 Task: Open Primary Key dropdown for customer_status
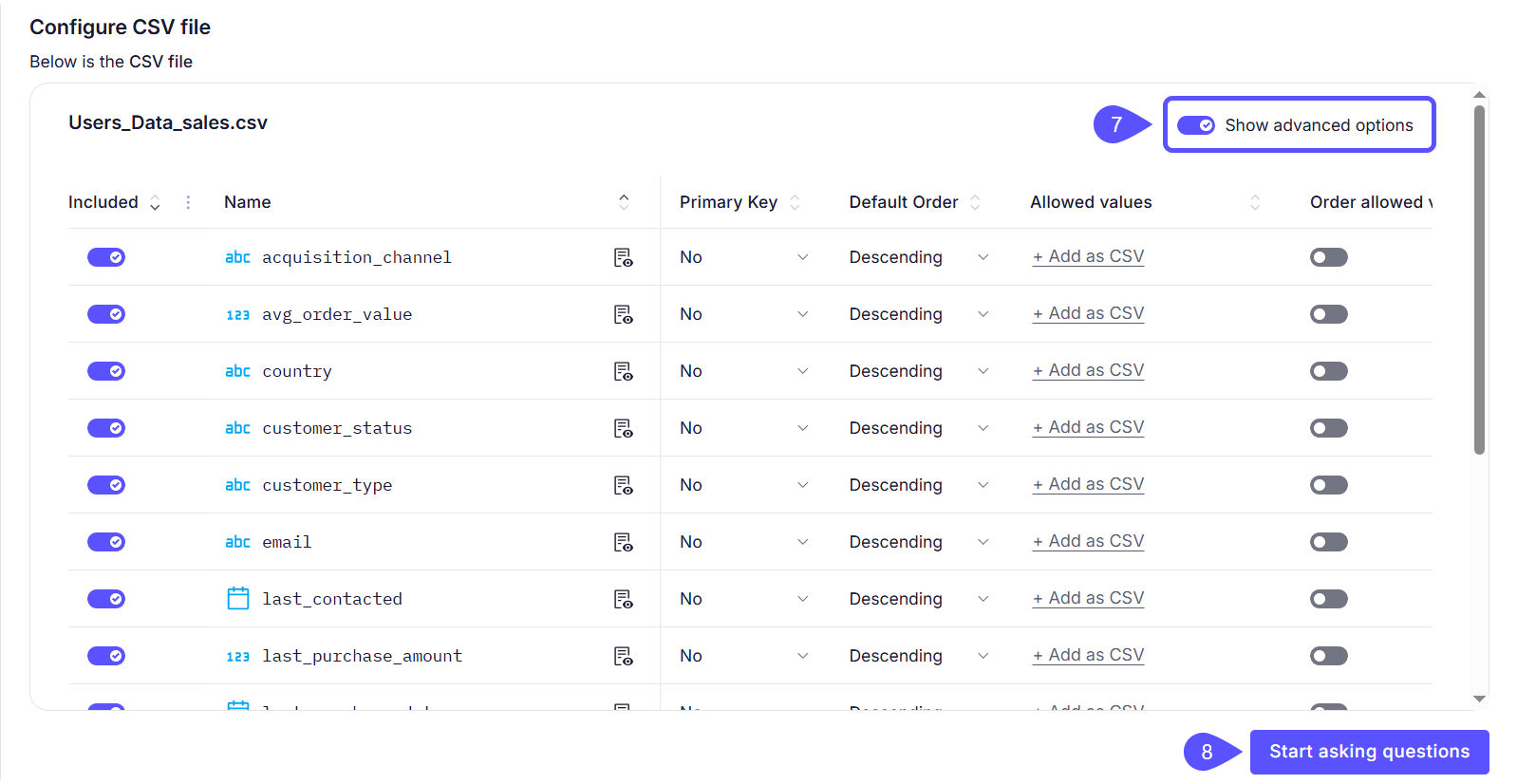pyautogui.click(x=744, y=428)
